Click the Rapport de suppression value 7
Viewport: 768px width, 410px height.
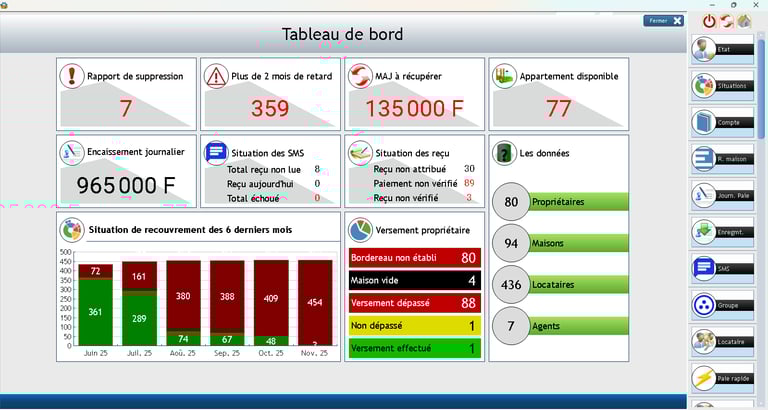[x=126, y=108]
